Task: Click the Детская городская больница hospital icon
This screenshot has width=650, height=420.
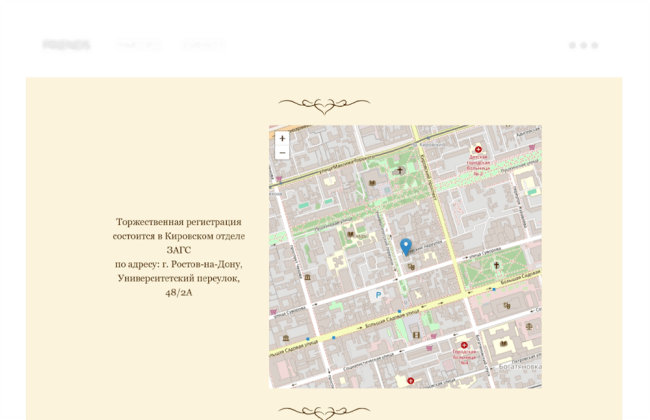Action: tap(477, 150)
